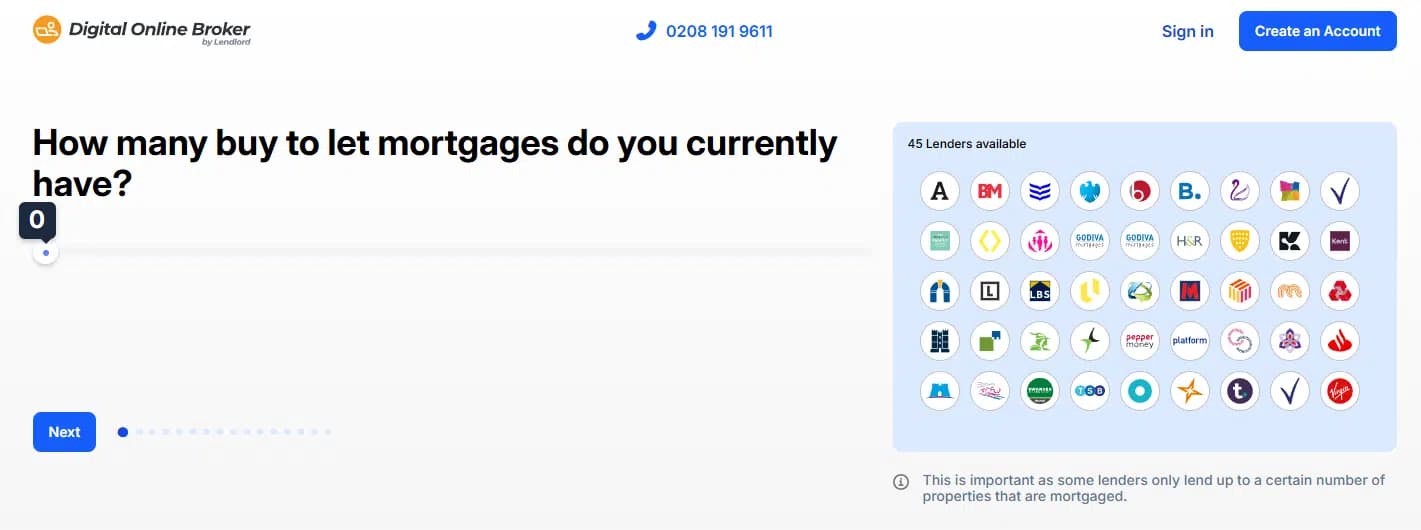Open the Sign in link
This screenshot has width=1421, height=530.
click(1187, 31)
